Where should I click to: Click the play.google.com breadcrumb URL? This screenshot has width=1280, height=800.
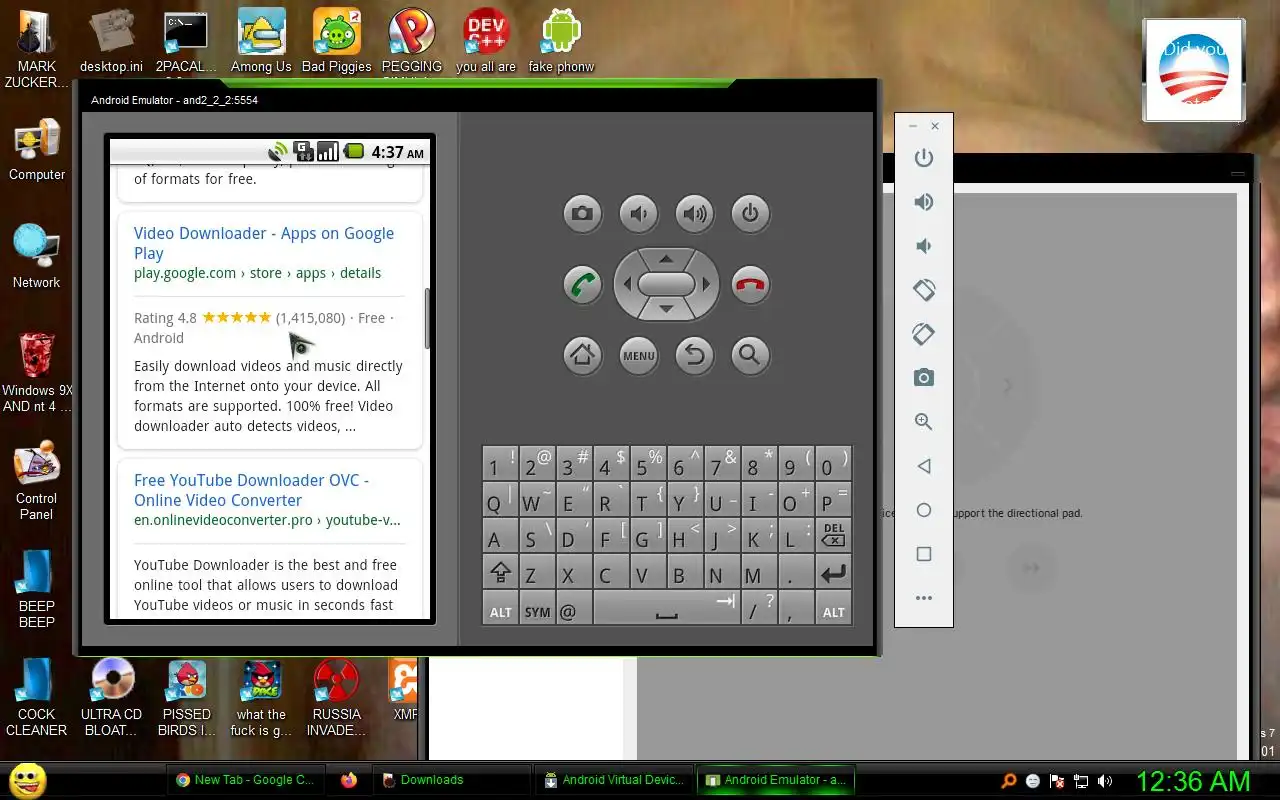257,273
